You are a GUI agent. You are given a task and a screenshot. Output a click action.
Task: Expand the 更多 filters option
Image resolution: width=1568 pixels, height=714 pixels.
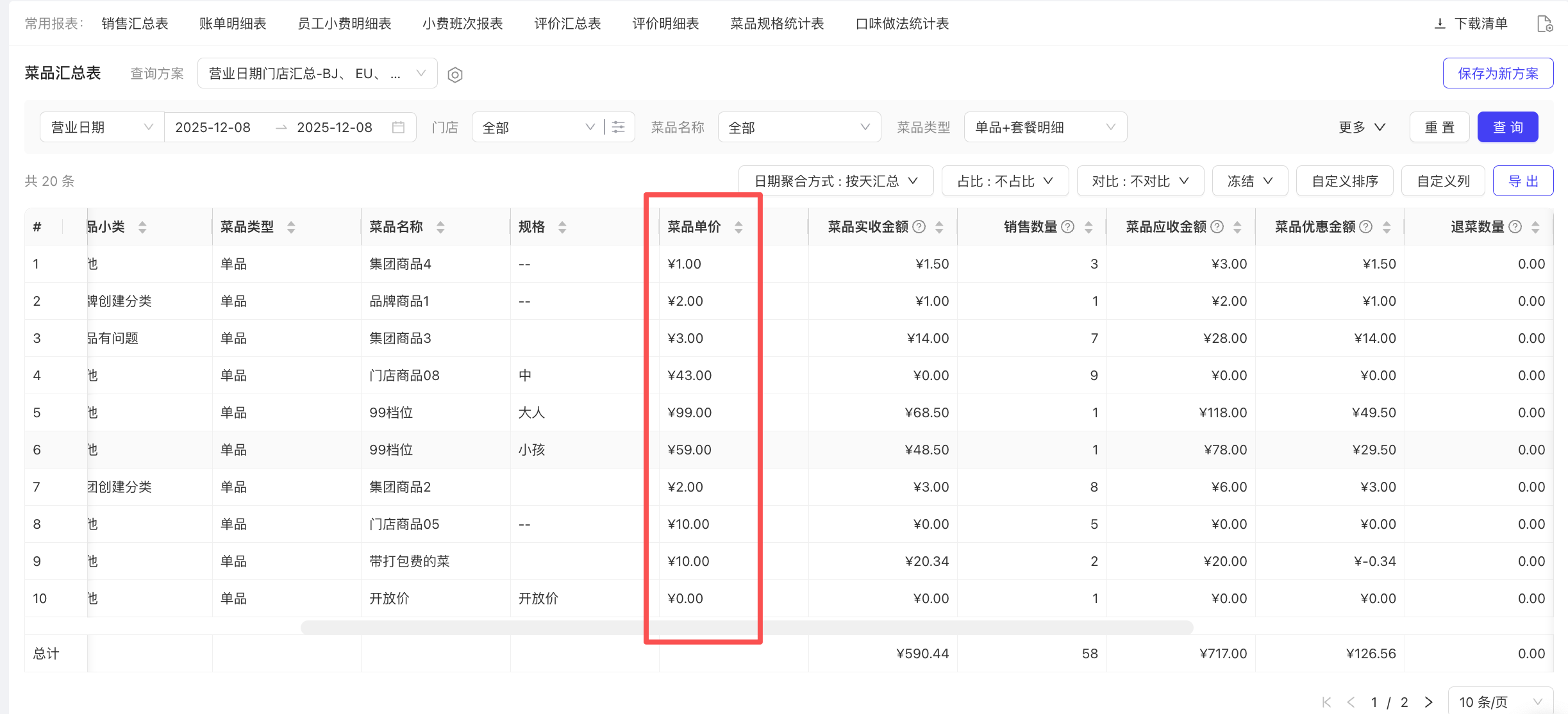pyautogui.click(x=1362, y=127)
